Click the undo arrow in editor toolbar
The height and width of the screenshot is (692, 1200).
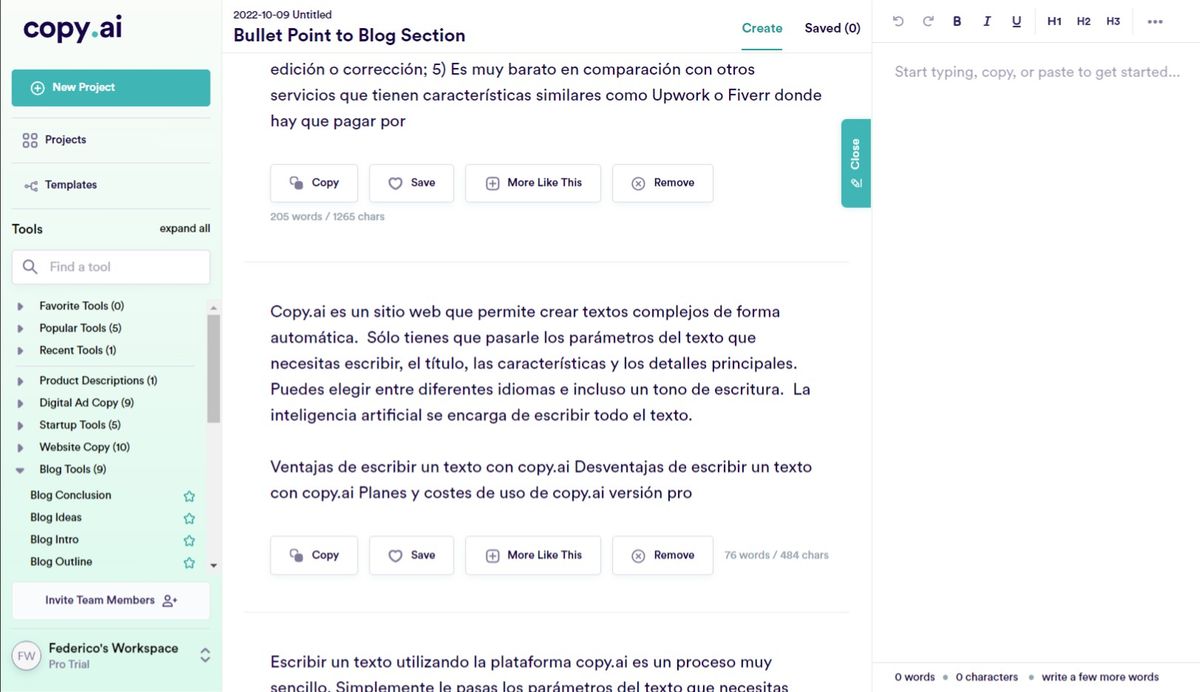tap(898, 21)
